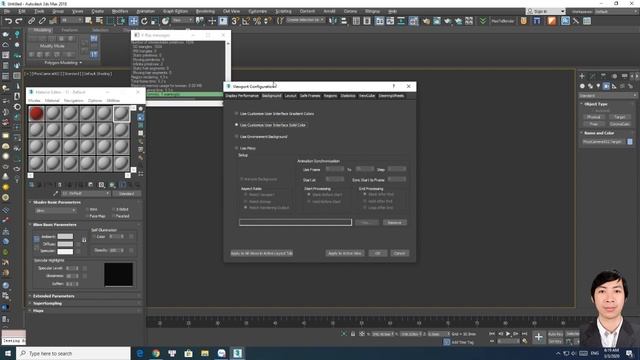This screenshot has height=360, width=640.
Task: Activate the Select and Rotate tool
Action: [x=144, y=21]
